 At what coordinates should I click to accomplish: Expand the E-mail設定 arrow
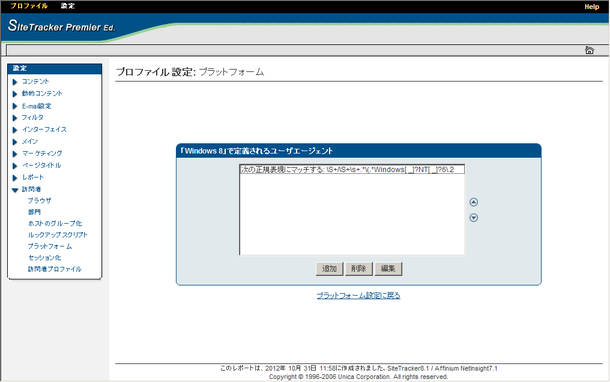pos(15,106)
